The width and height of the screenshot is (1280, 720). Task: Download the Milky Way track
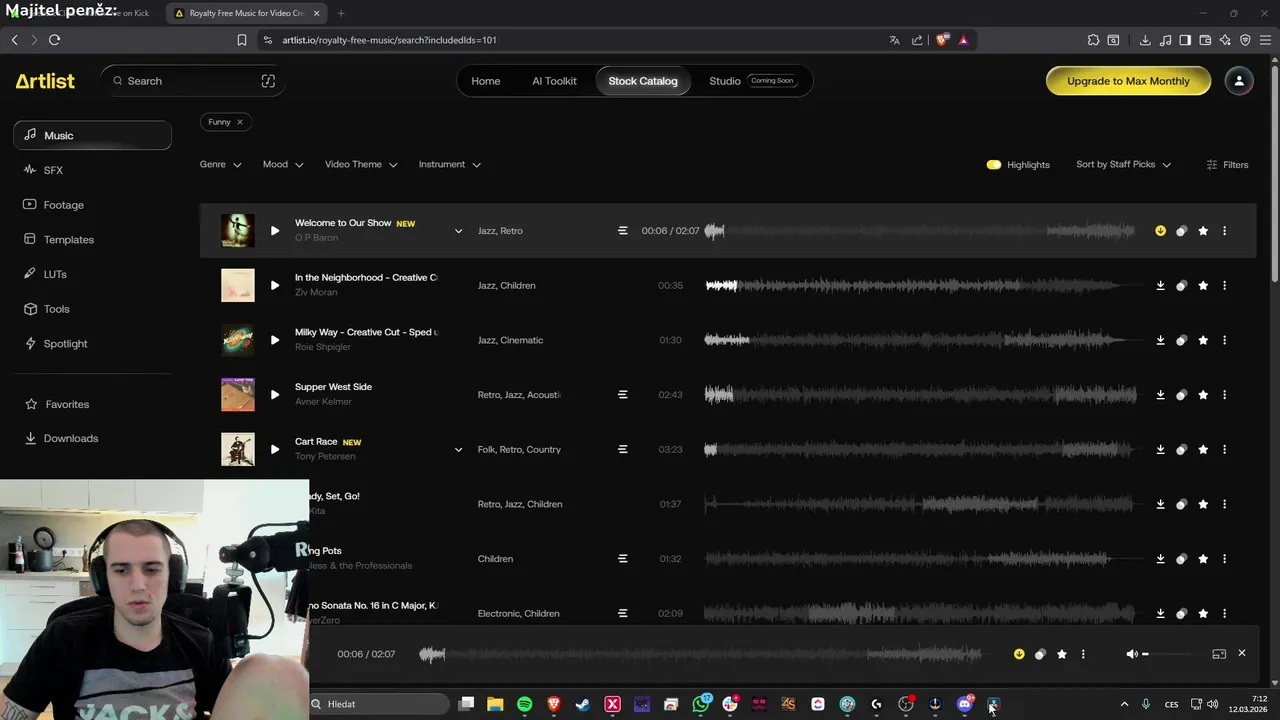[1160, 340]
